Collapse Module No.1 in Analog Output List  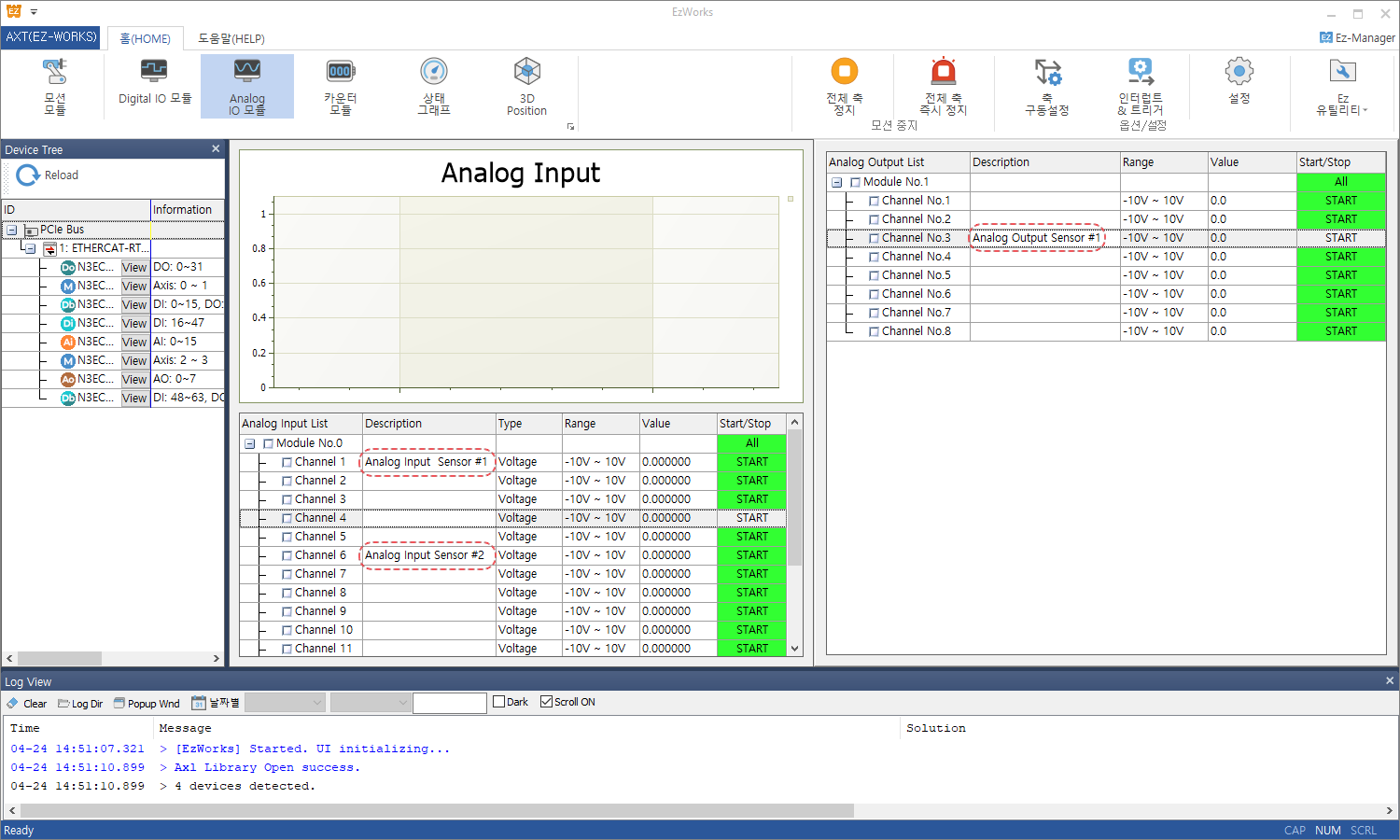(x=837, y=182)
